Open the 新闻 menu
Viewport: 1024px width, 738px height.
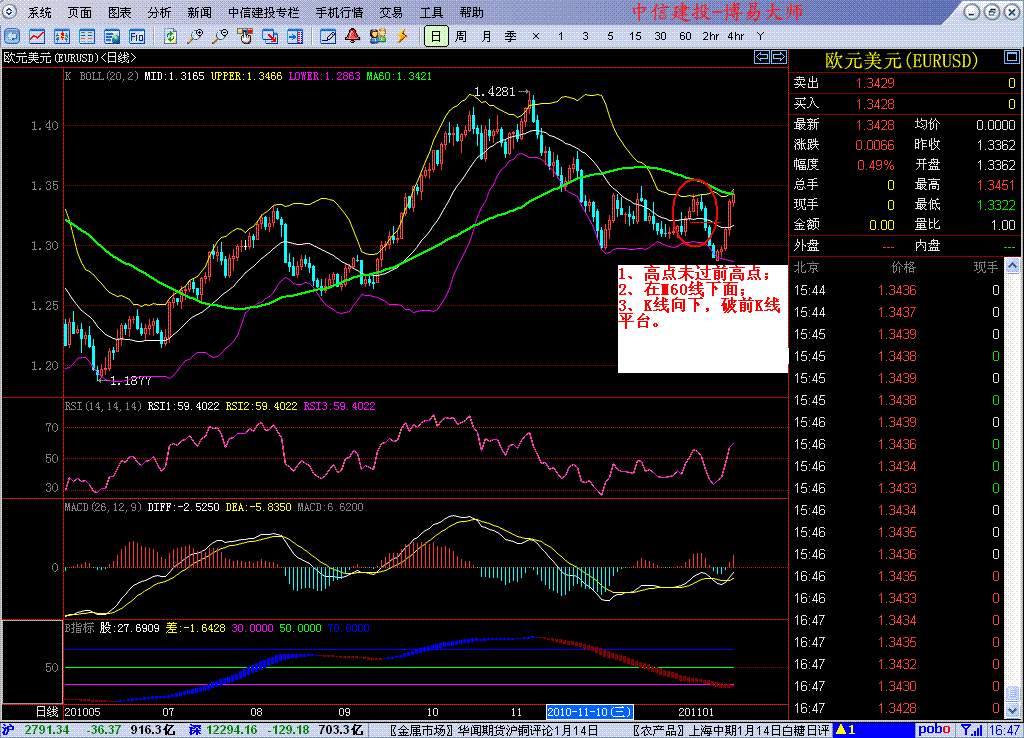[199, 12]
